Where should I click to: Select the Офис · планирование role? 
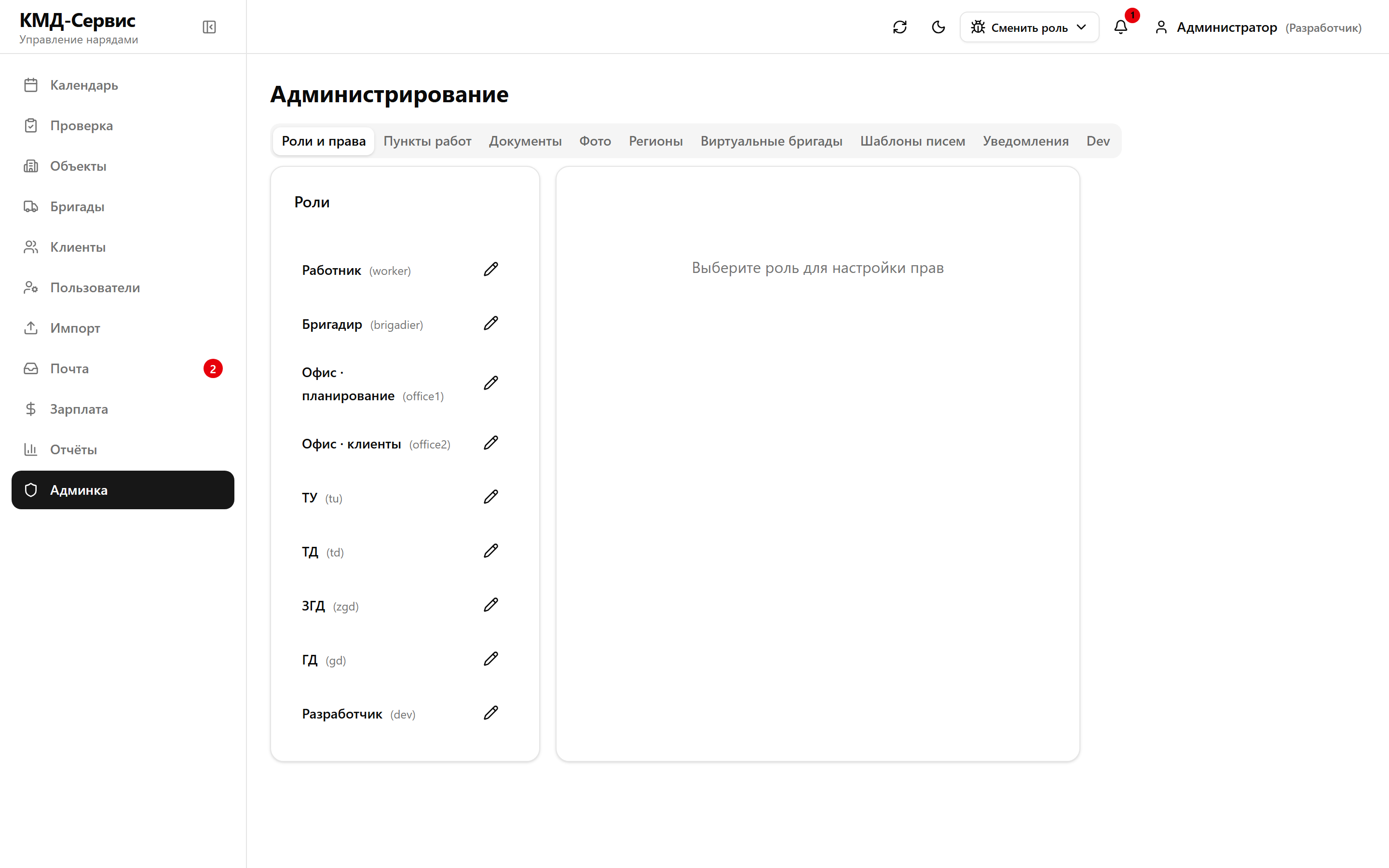(x=373, y=384)
